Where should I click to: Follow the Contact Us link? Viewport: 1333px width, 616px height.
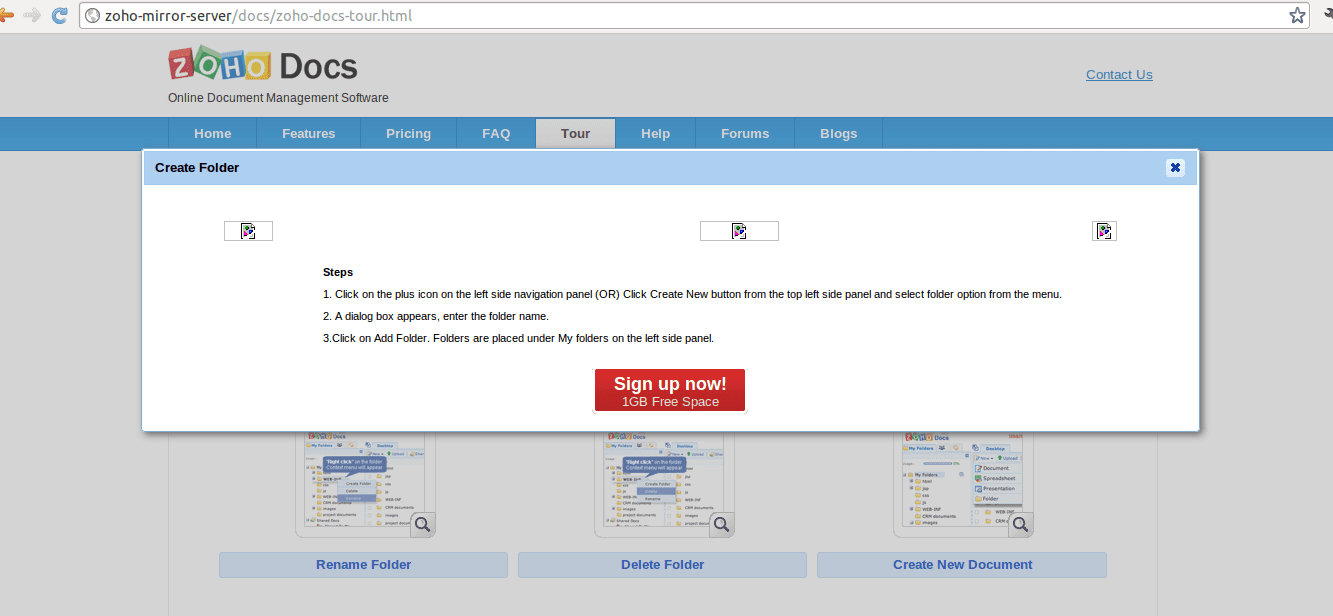pyautogui.click(x=1119, y=74)
